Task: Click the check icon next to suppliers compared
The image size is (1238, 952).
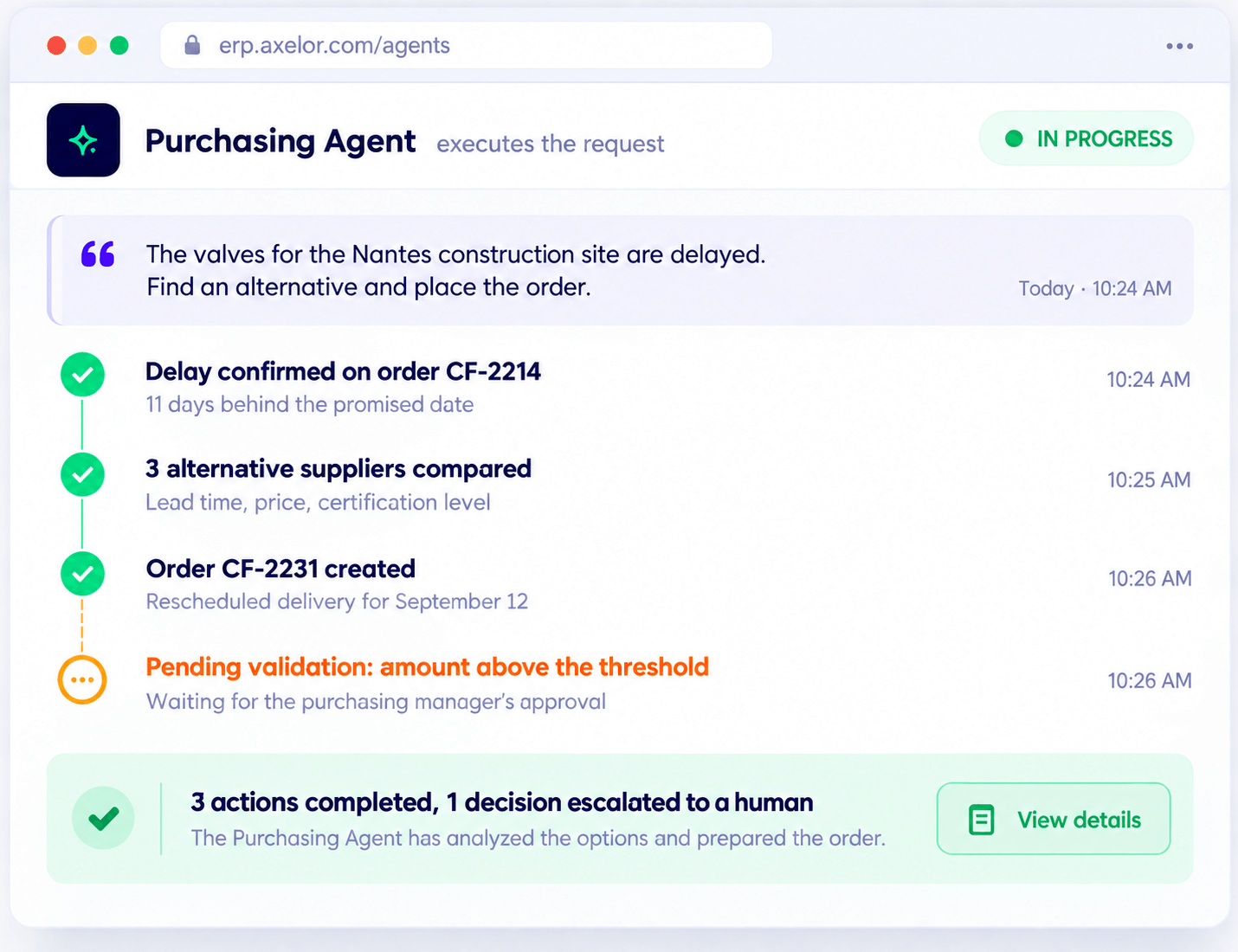Action: pos(83,474)
